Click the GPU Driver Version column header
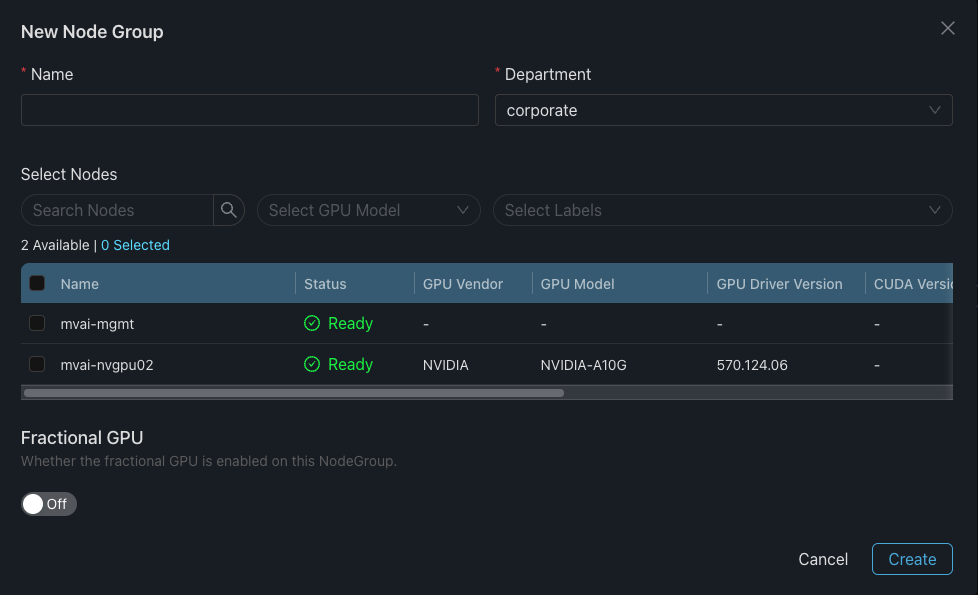978x595 pixels. pos(779,284)
